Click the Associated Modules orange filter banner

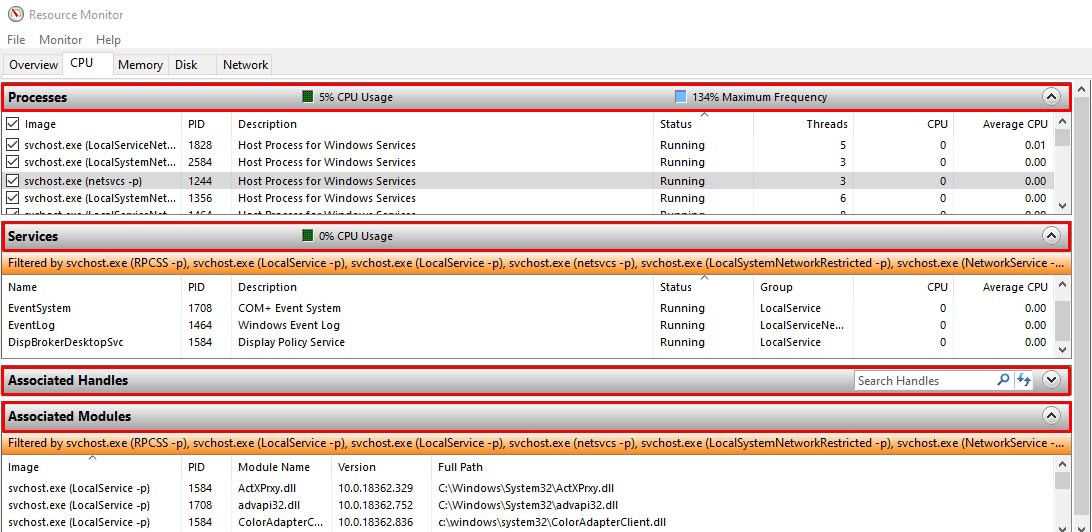click(x=536, y=443)
